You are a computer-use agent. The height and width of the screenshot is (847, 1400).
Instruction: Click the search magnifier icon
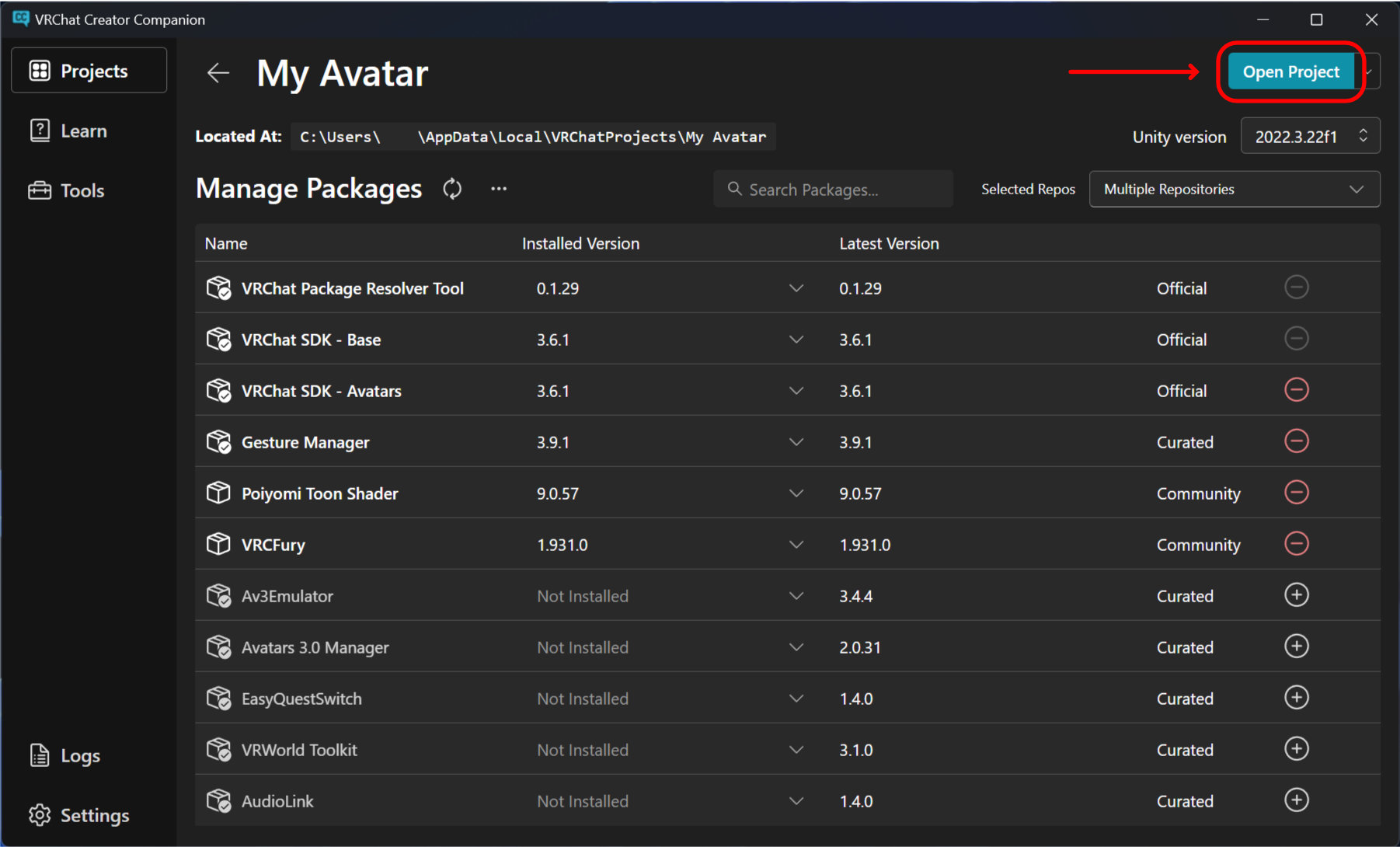[734, 189]
